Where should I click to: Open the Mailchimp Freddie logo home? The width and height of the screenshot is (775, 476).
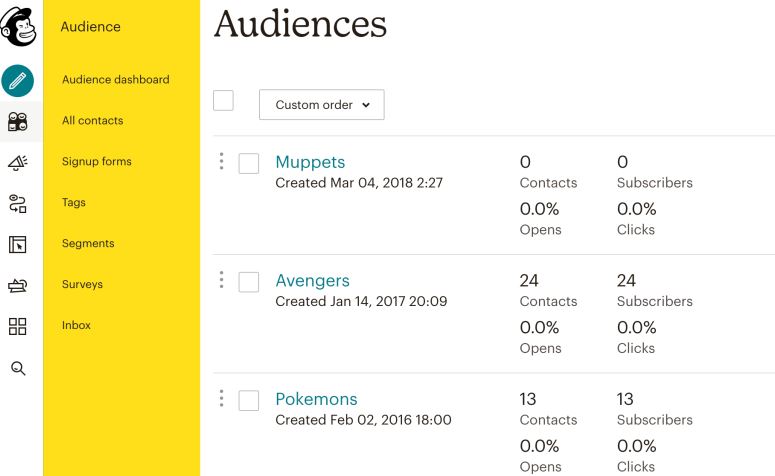click(x=18, y=27)
